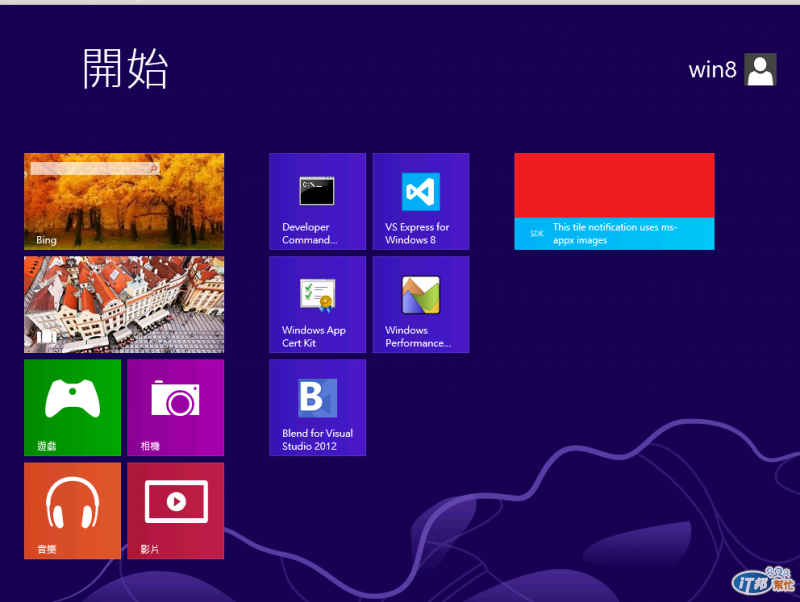
Task: Click the magnifier in Bing tile
Action: 153,168
